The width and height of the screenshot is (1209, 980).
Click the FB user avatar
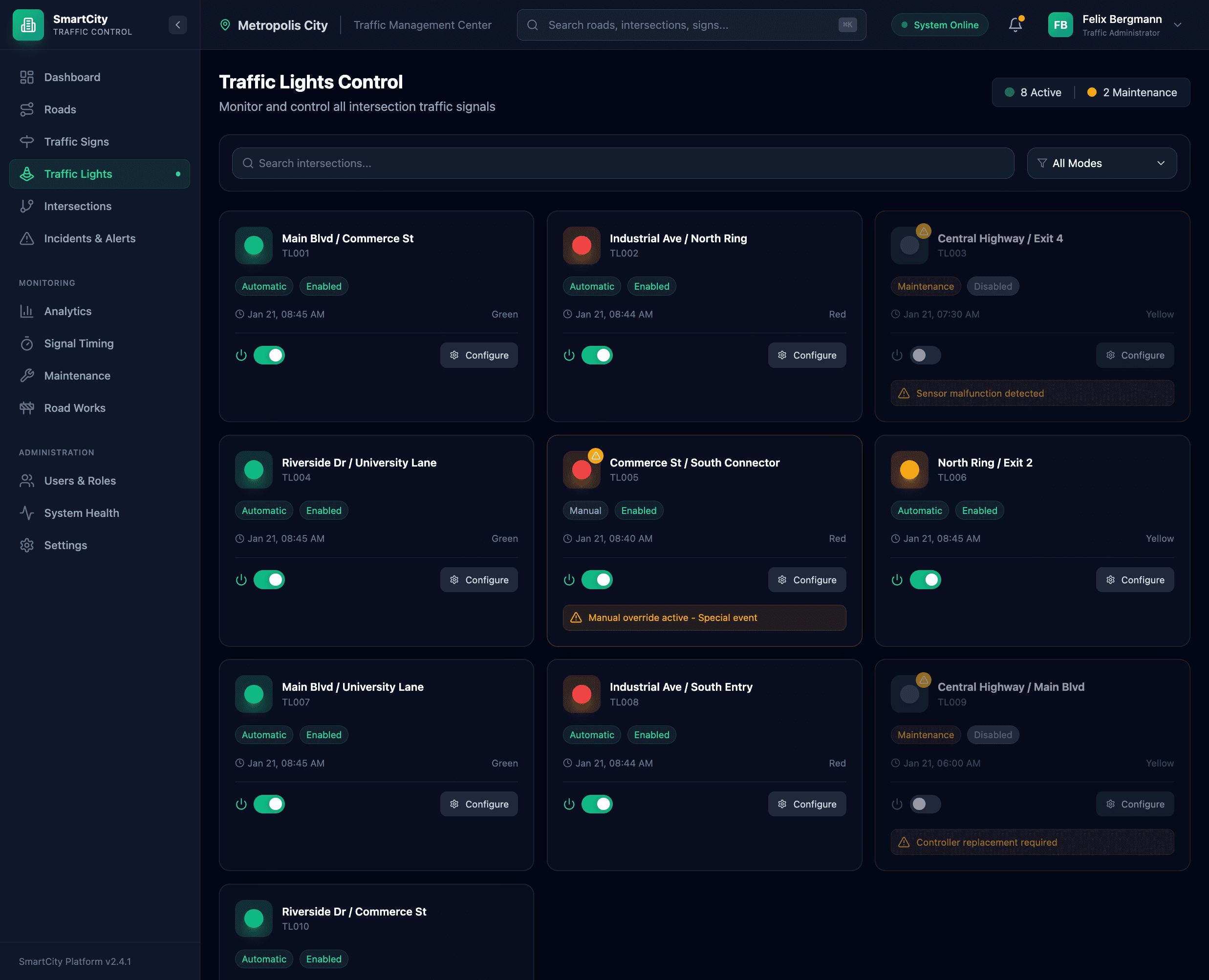(x=1060, y=25)
